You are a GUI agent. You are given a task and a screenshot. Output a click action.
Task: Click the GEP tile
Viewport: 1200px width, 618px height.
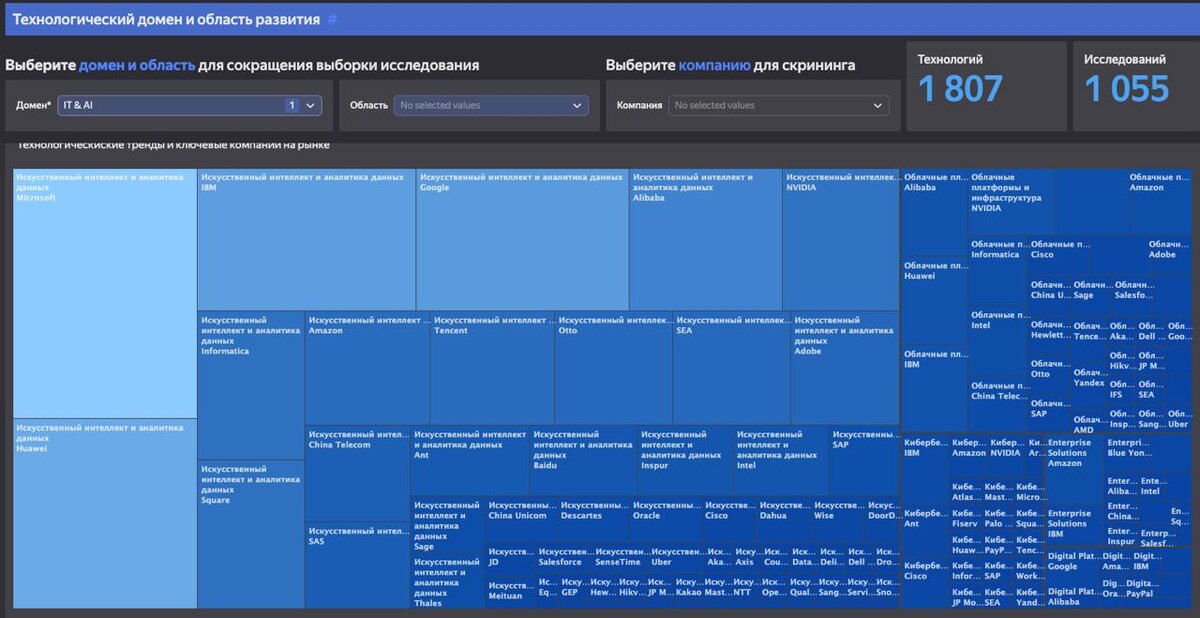pyautogui.click(x=573, y=591)
